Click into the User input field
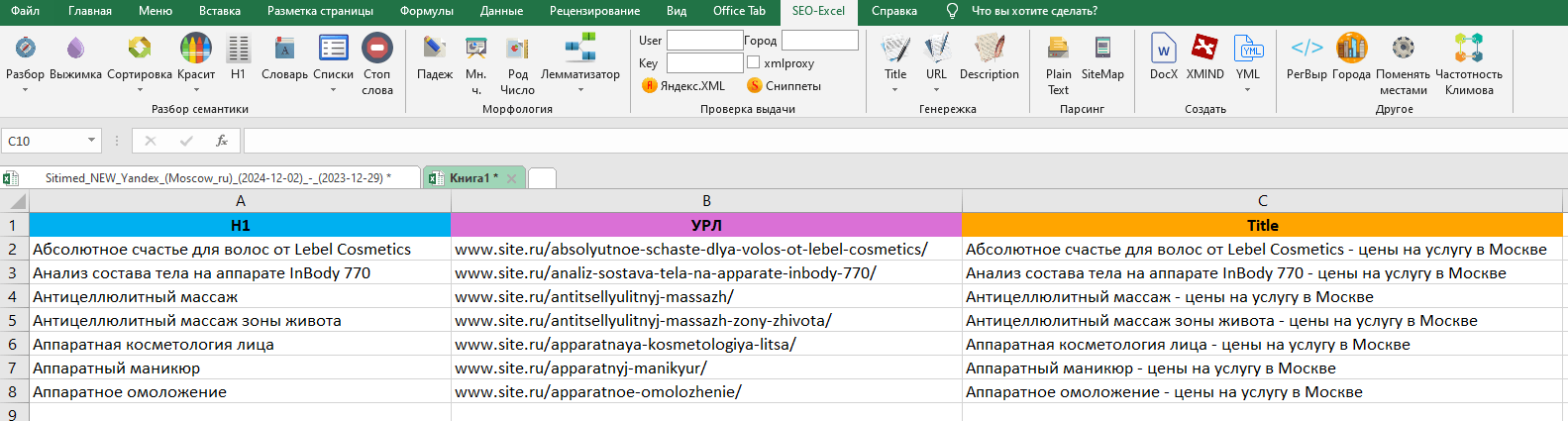Screen dimensions: 1568x421 pyautogui.click(x=704, y=40)
